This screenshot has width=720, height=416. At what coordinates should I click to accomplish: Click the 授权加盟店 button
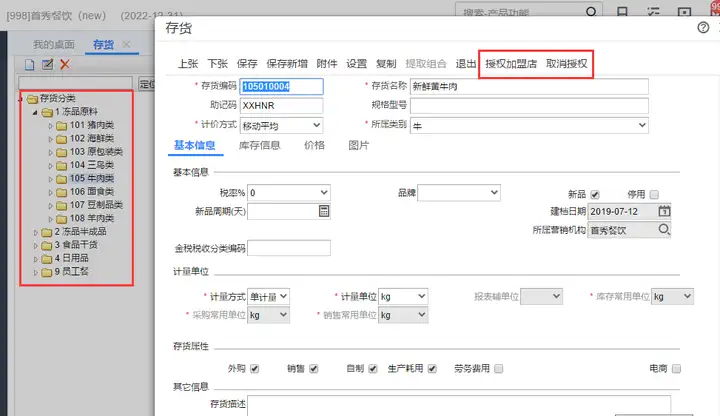(x=511, y=64)
